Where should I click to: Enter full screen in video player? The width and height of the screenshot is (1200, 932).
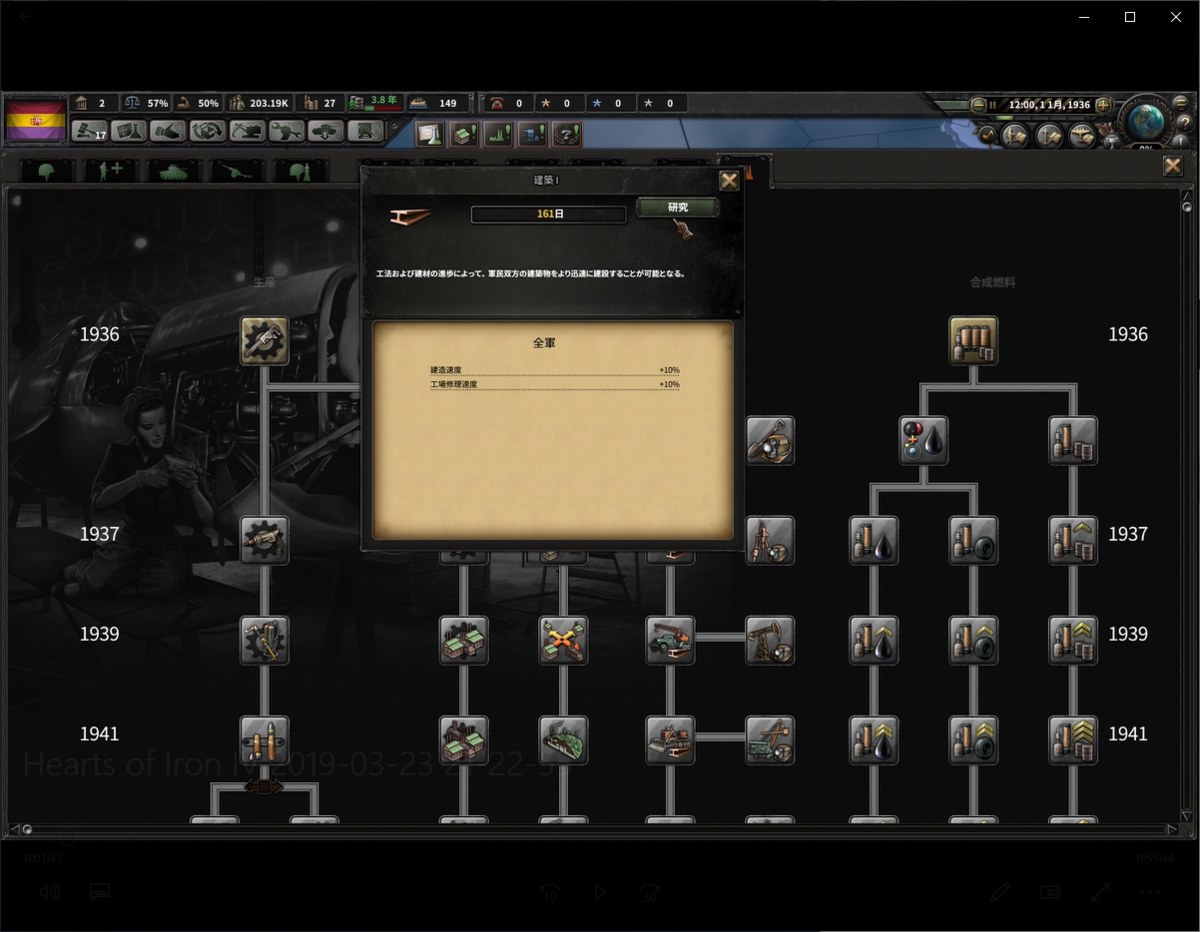(1100, 891)
